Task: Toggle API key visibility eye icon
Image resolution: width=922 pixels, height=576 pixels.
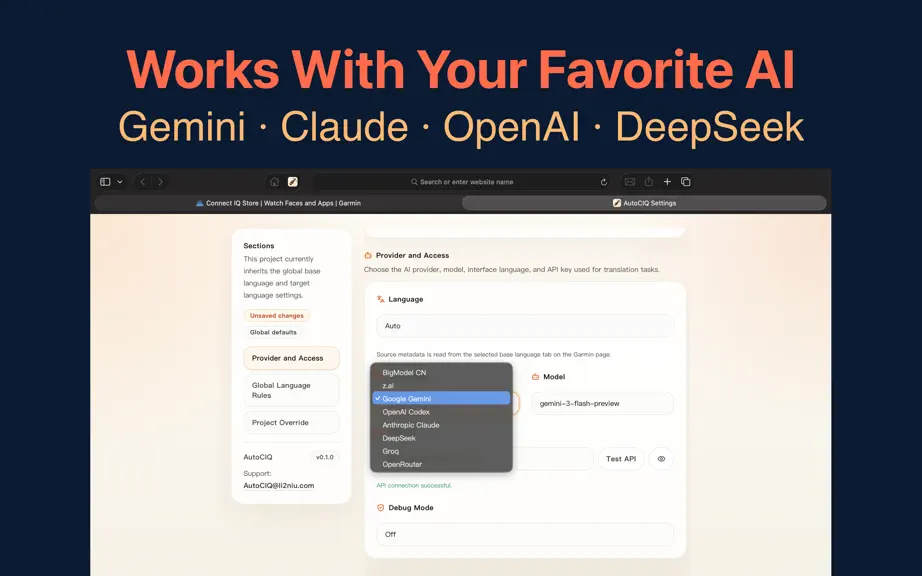Action: coord(661,459)
